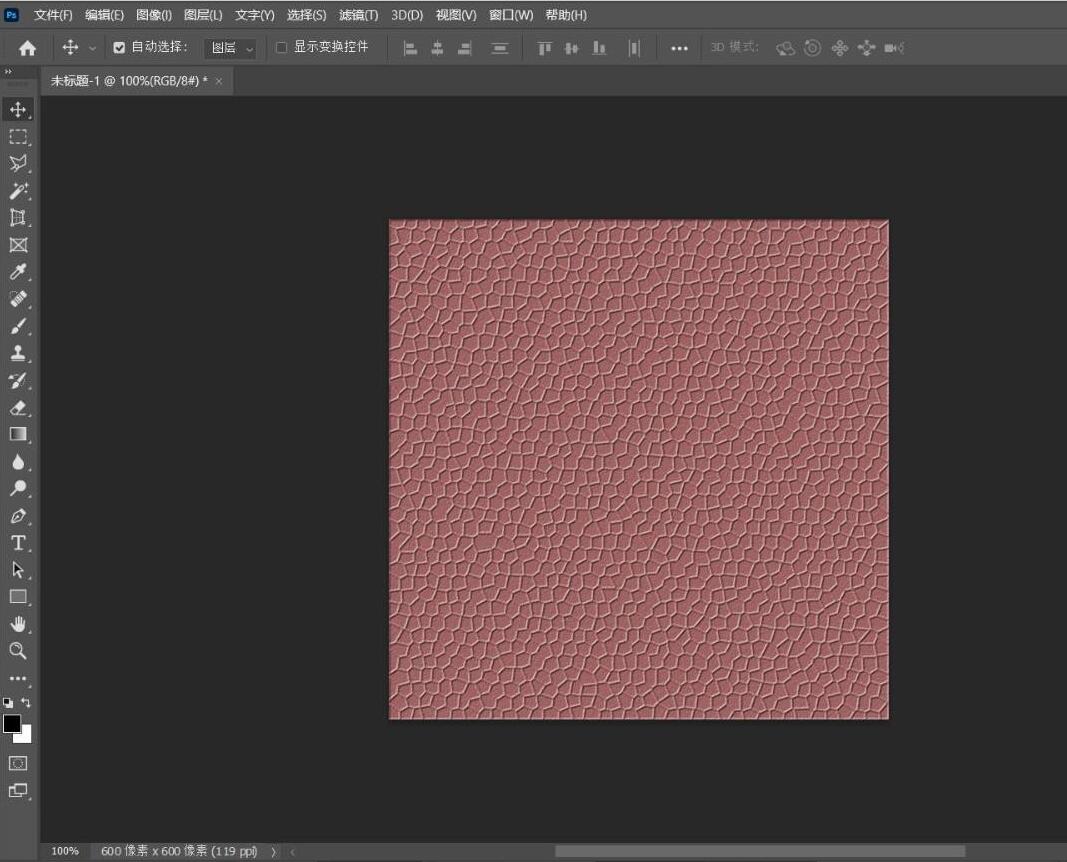This screenshot has width=1067, height=862.
Task: Click the foreground color swatch
Action: (x=14, y=723)
